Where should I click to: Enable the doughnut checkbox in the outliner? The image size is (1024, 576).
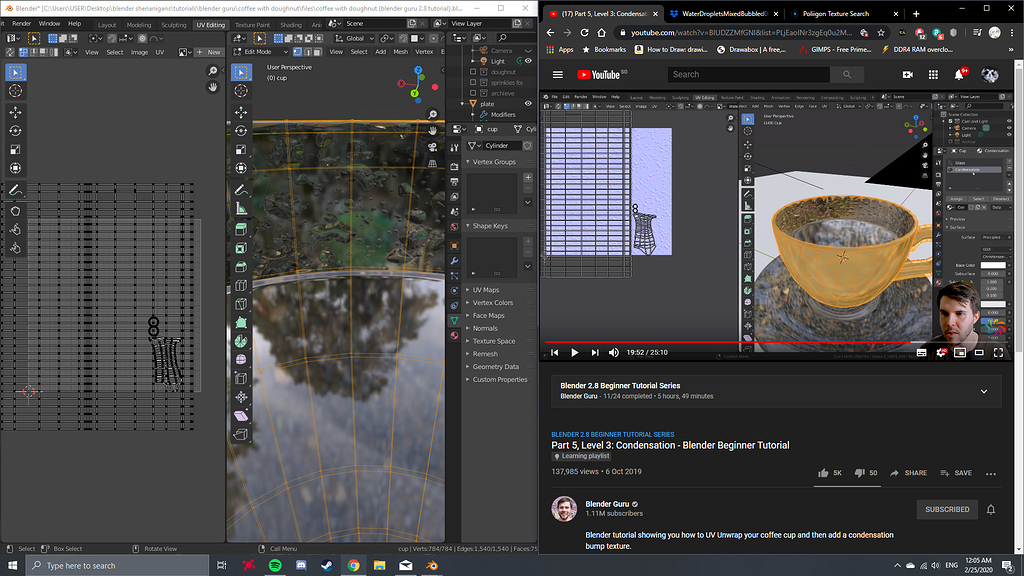pos(473,71)
